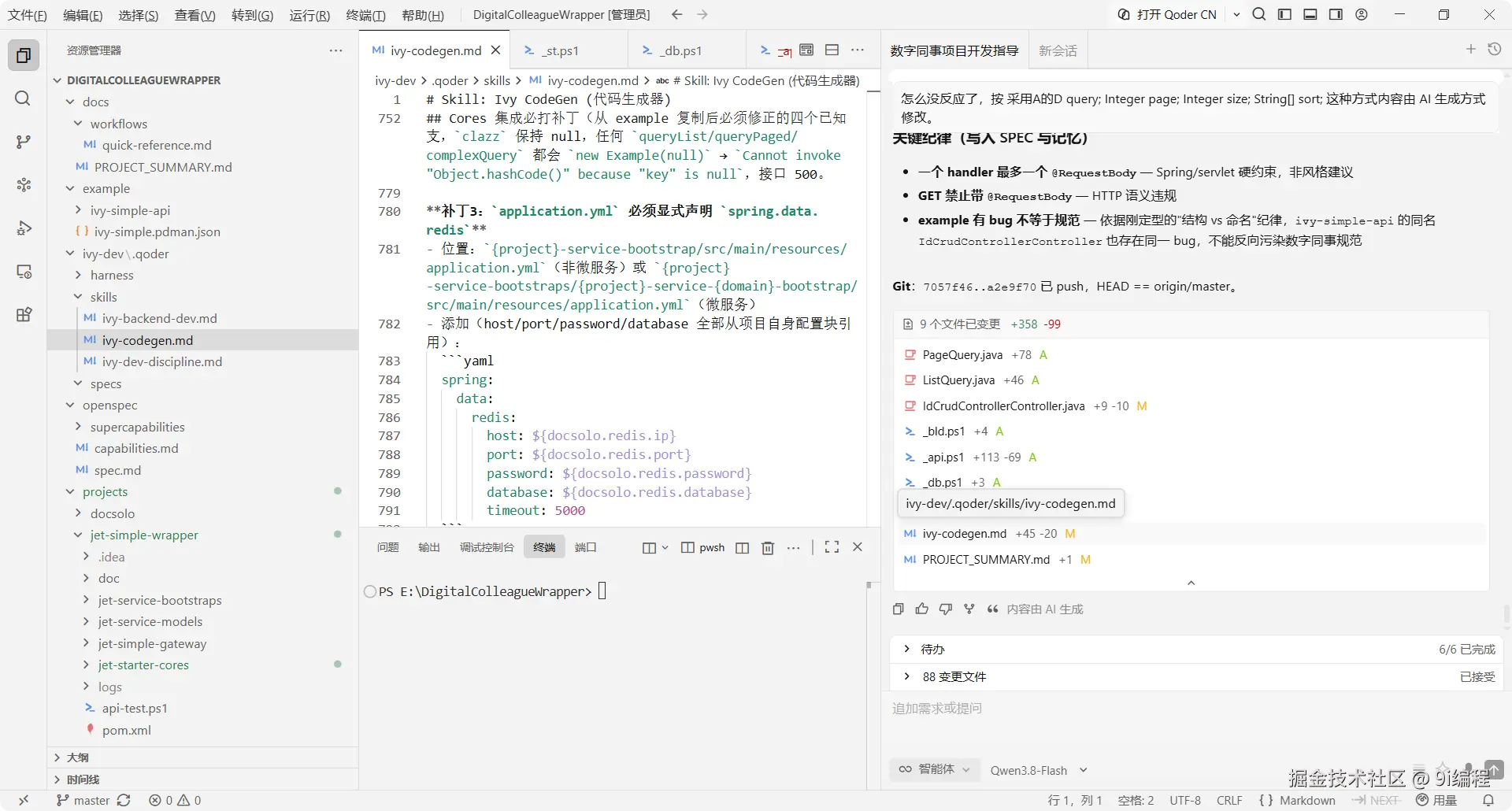The image size is (1512, 811).
Task: Open the 运行(R) menu
Action: click(309, 15)
